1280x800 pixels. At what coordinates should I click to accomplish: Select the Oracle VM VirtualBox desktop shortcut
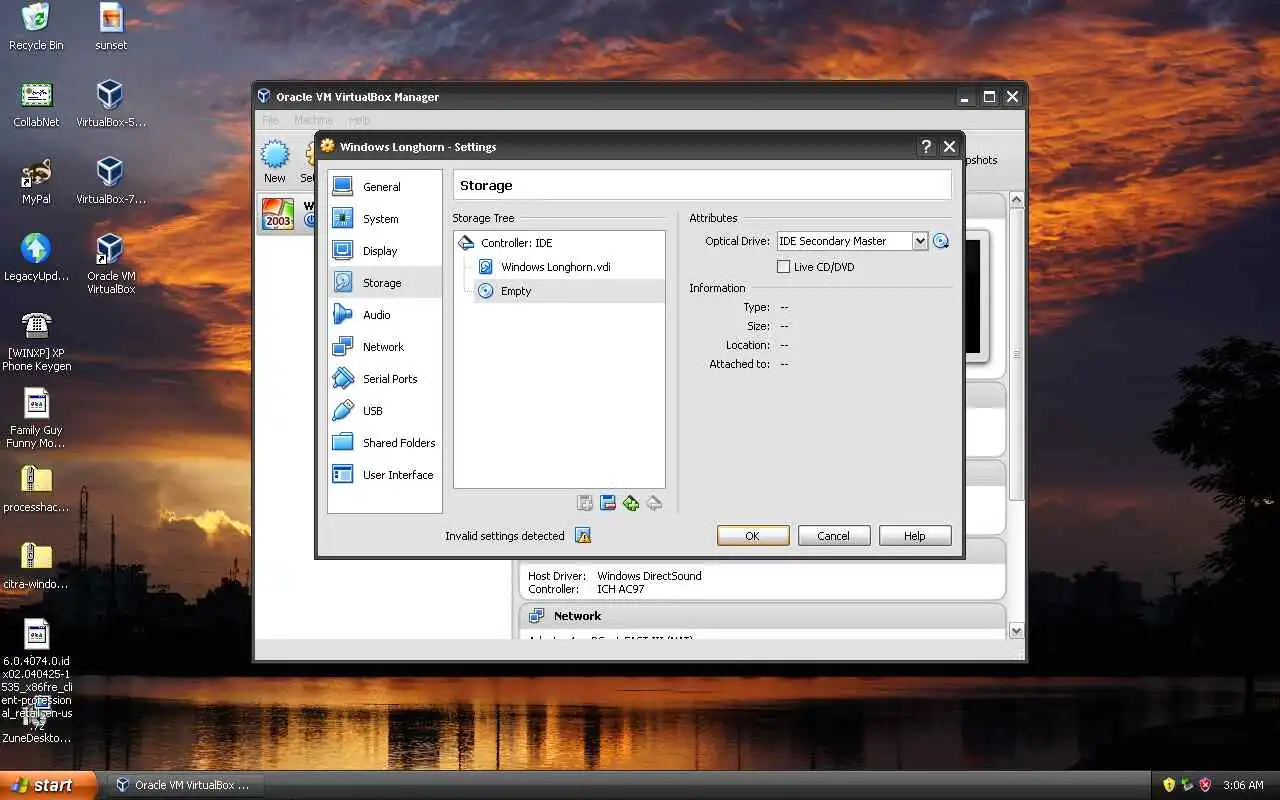point(111,264)
